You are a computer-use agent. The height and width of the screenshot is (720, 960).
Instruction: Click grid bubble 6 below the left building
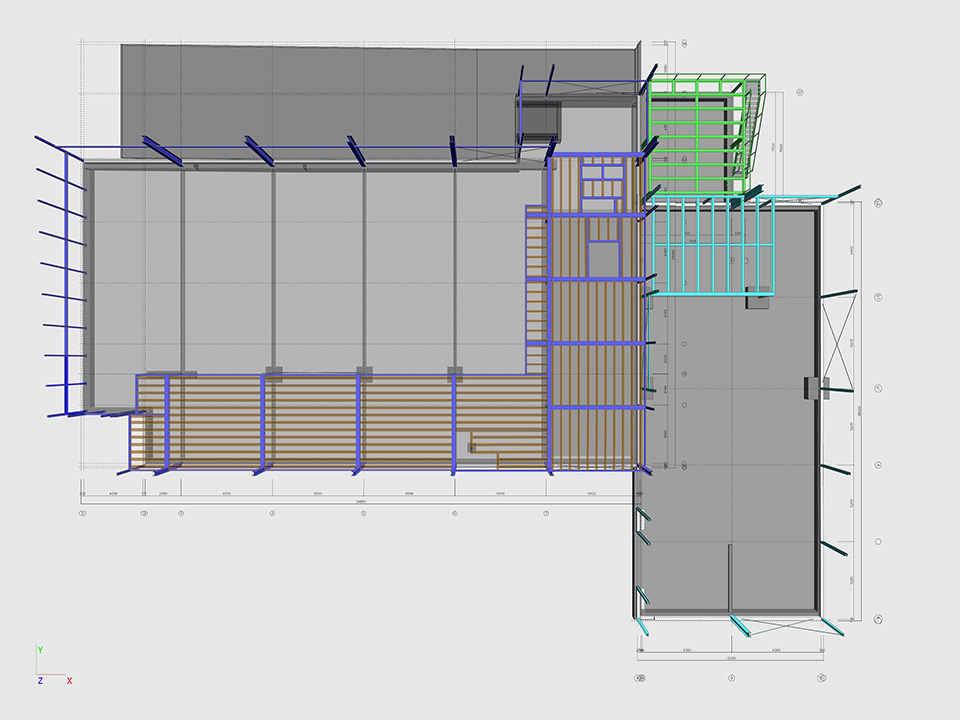point(455,513)
